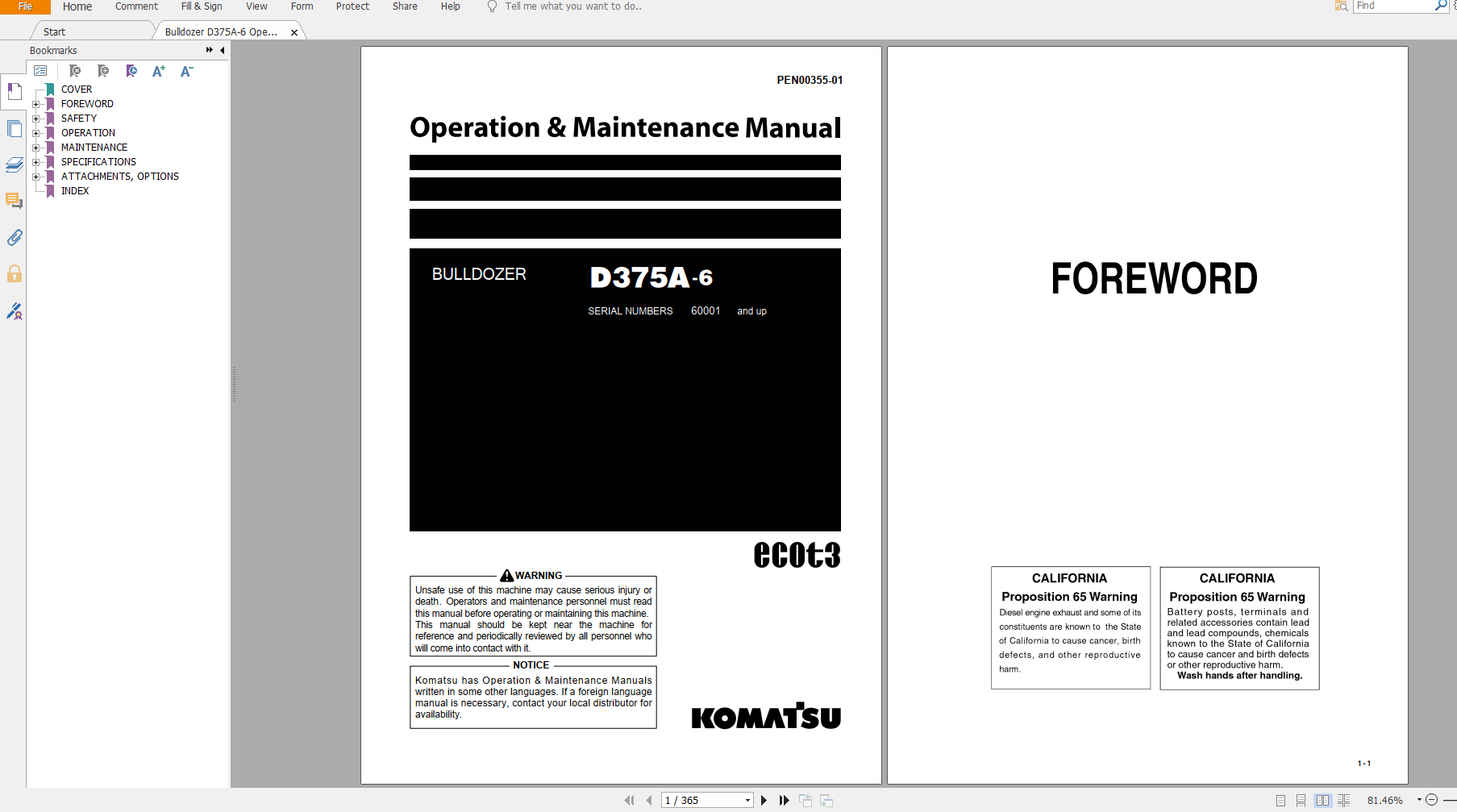1457x812 pixels.
Task: Open the Digital Signatures panel icon
Action: pyautogui.click(x=14, y=310)
